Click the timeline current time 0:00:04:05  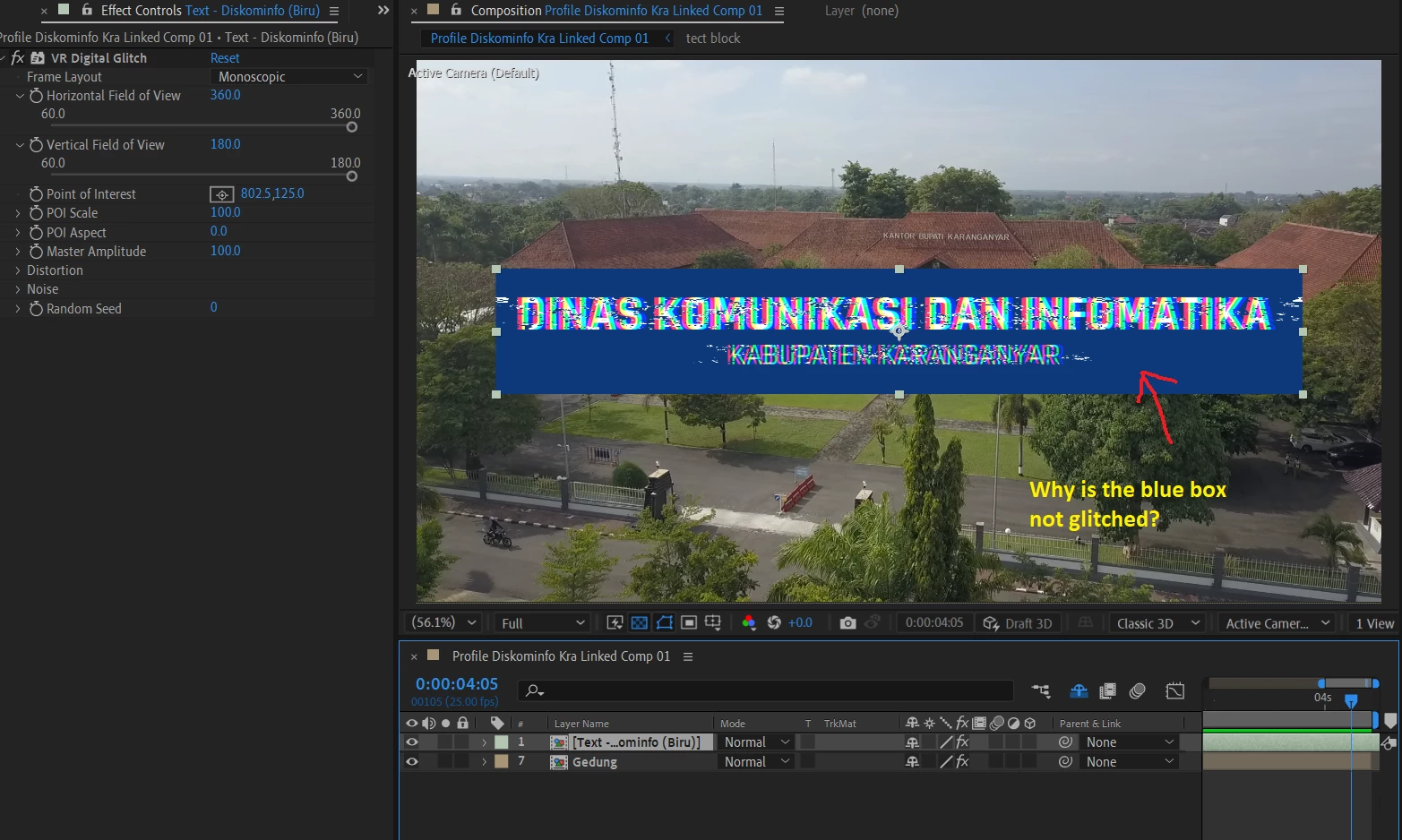pyautogui.click(x=457, y=684)
